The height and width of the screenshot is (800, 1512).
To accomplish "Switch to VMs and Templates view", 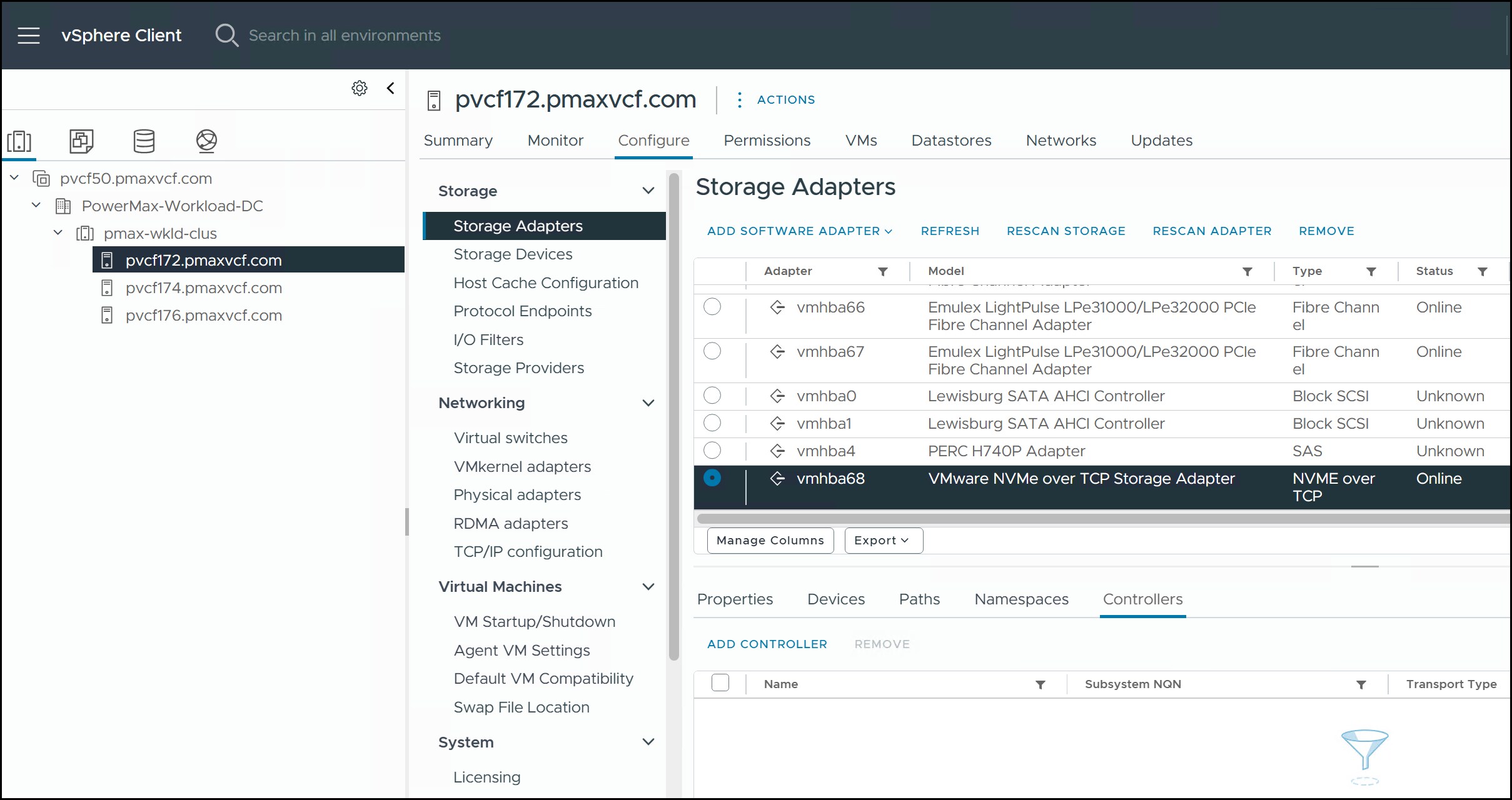I will (x=81, y=141).
